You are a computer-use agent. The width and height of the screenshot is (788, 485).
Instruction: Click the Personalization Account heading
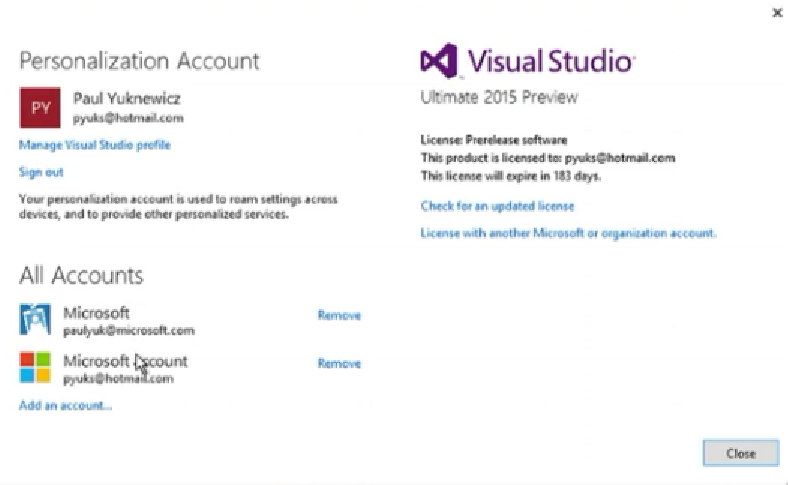pos(139,61)
